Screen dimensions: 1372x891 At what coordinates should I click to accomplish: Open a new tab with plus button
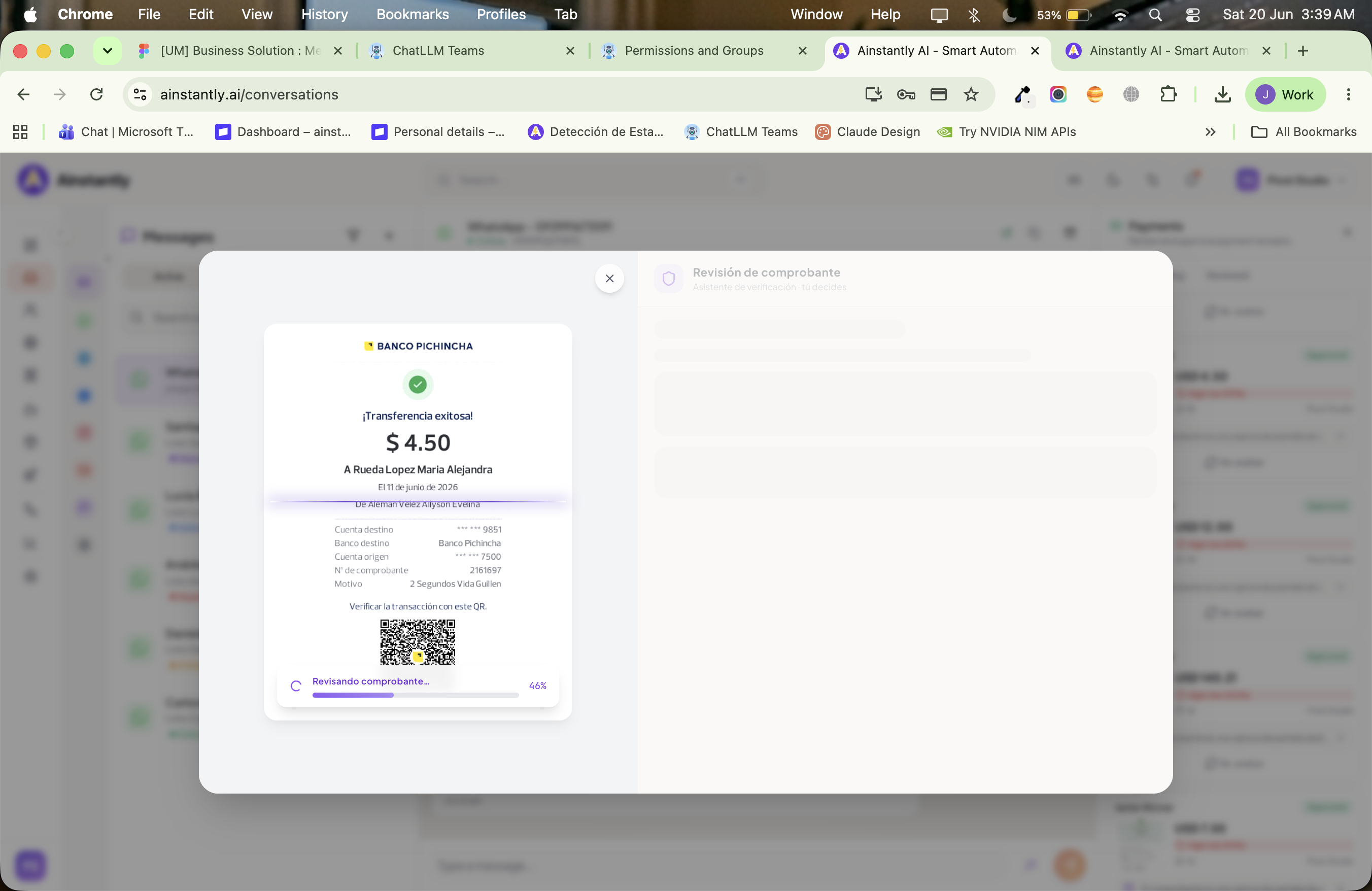click(1302, 51)
